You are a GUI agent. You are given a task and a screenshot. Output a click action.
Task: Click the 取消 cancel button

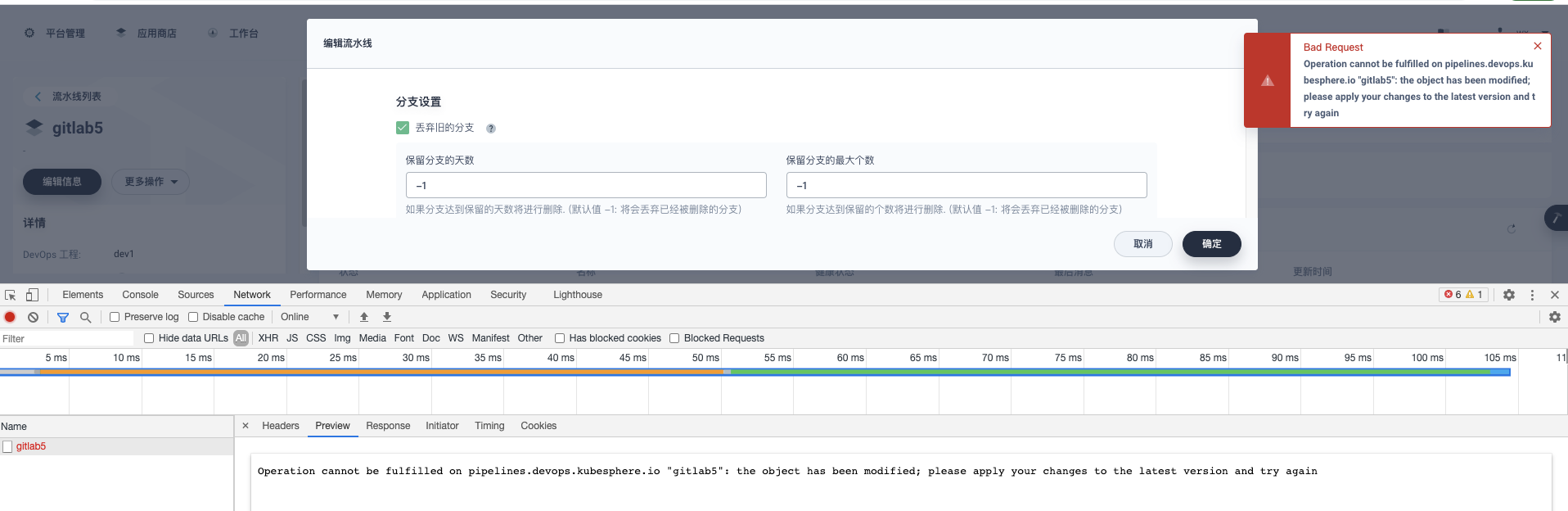pyautogui.click(x=1143, y=244)
